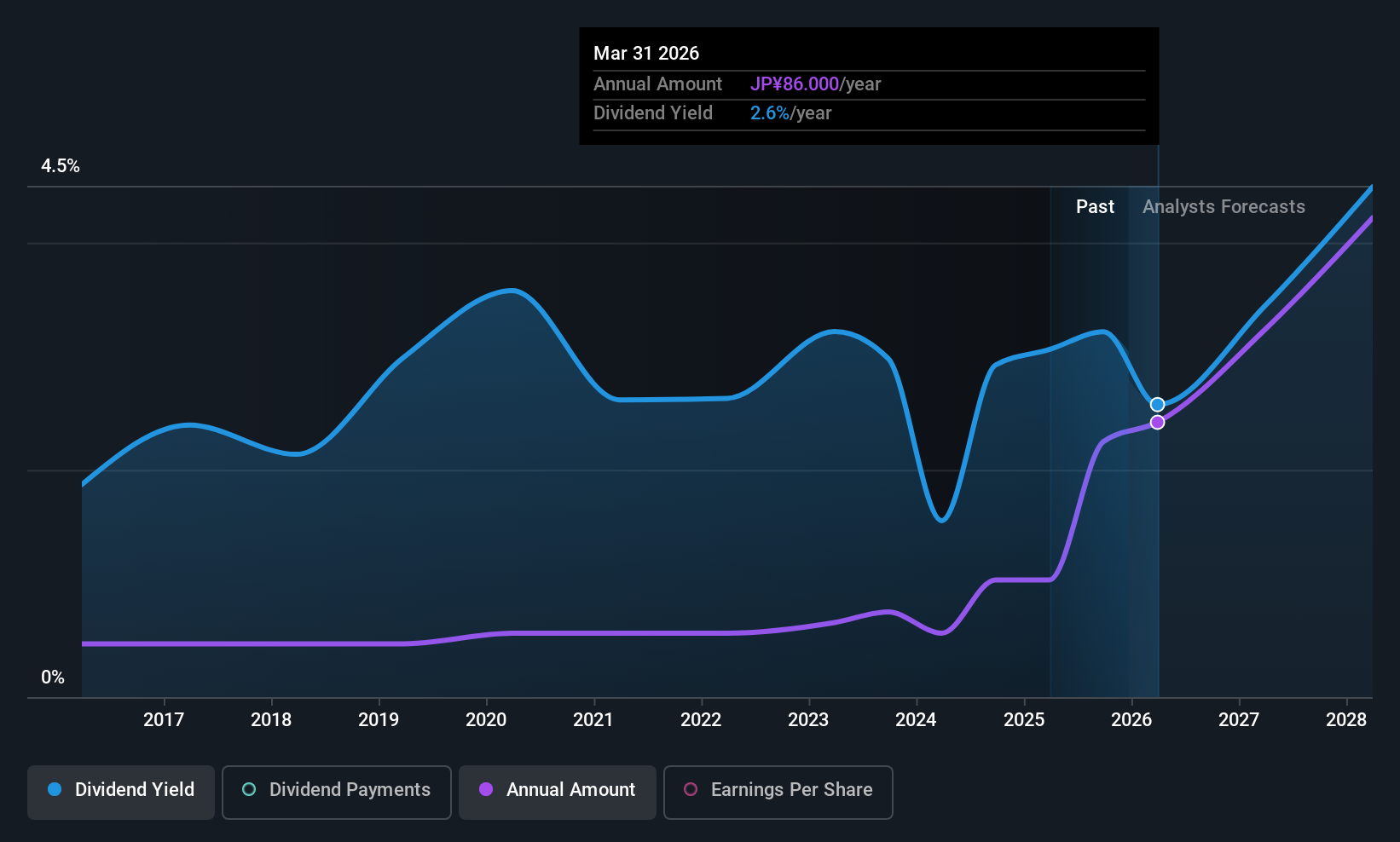Click the Mar 31 2026 tooltip date
This screenshot has width=1400, height=842.
pos(646,54)
